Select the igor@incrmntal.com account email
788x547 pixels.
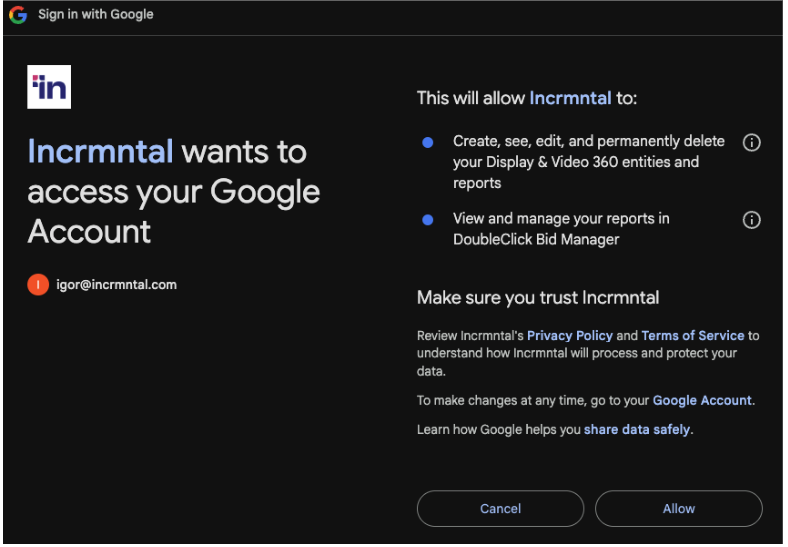(x=116, y=285)
